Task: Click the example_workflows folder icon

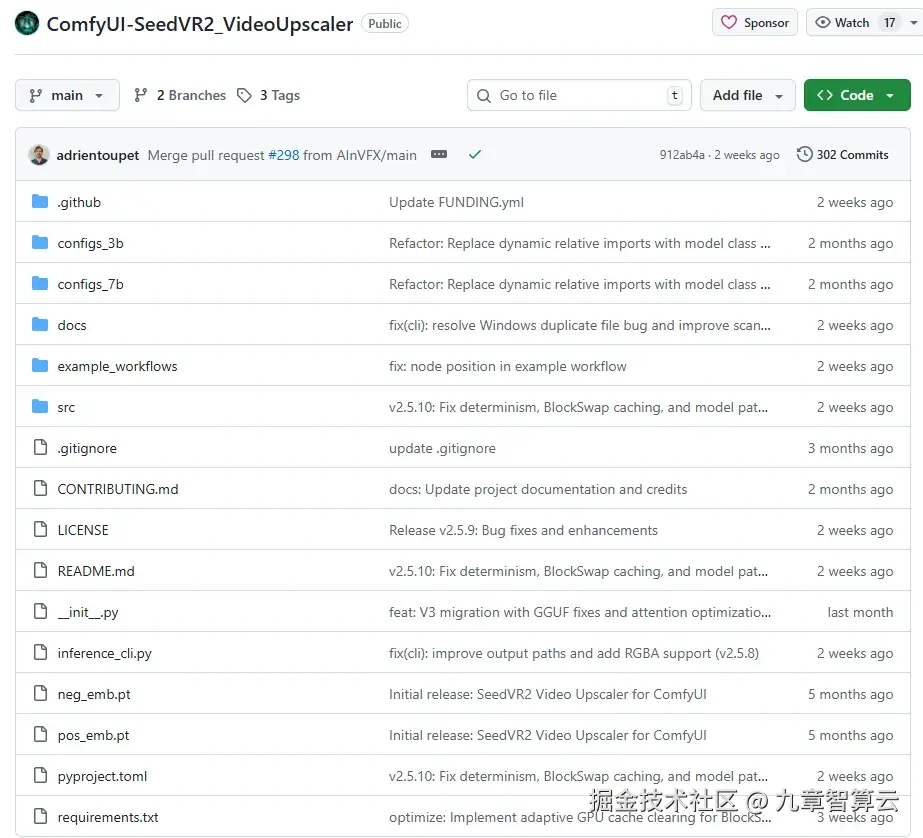Action: tap(40, 365)
